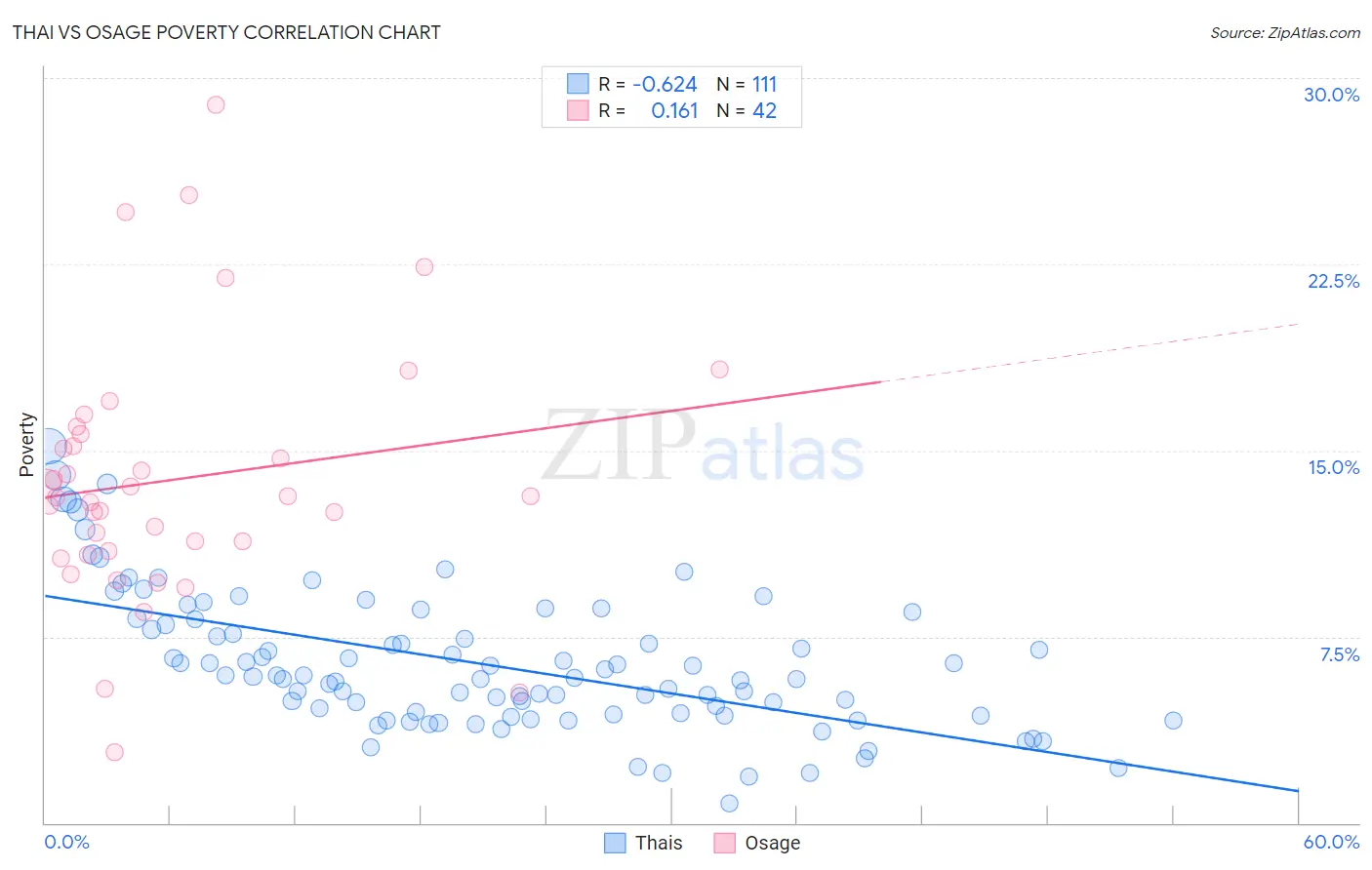Image resolution: width=1372 pixels, height=870 pixels.
Task: Click the 0.0% x-axis label
Action: point(67,842)
